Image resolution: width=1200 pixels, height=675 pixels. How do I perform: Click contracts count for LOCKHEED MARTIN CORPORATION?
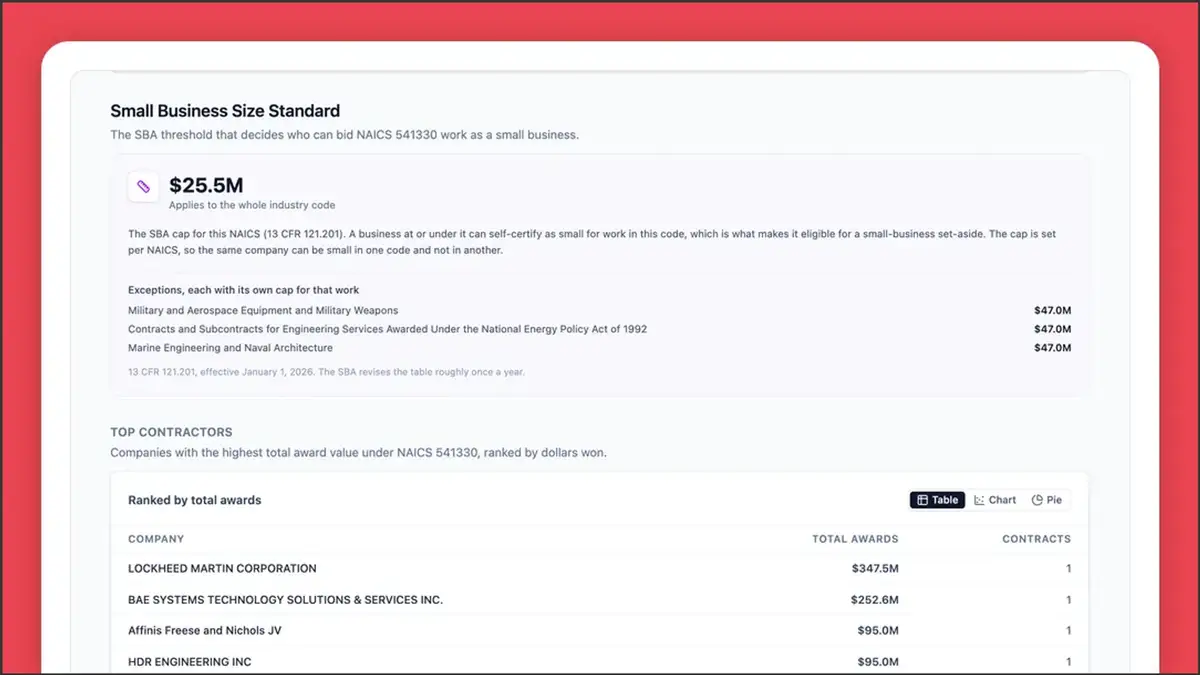[1069, 569]
